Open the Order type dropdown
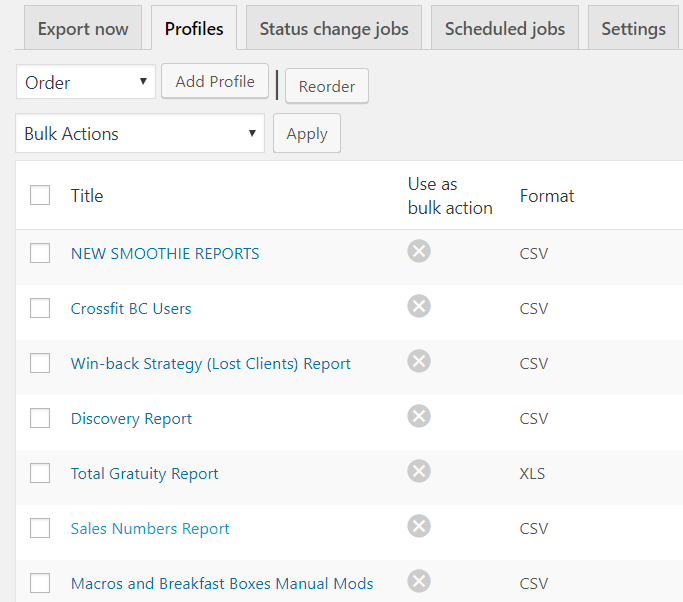The image size is (683, 602). coord(86,83)
